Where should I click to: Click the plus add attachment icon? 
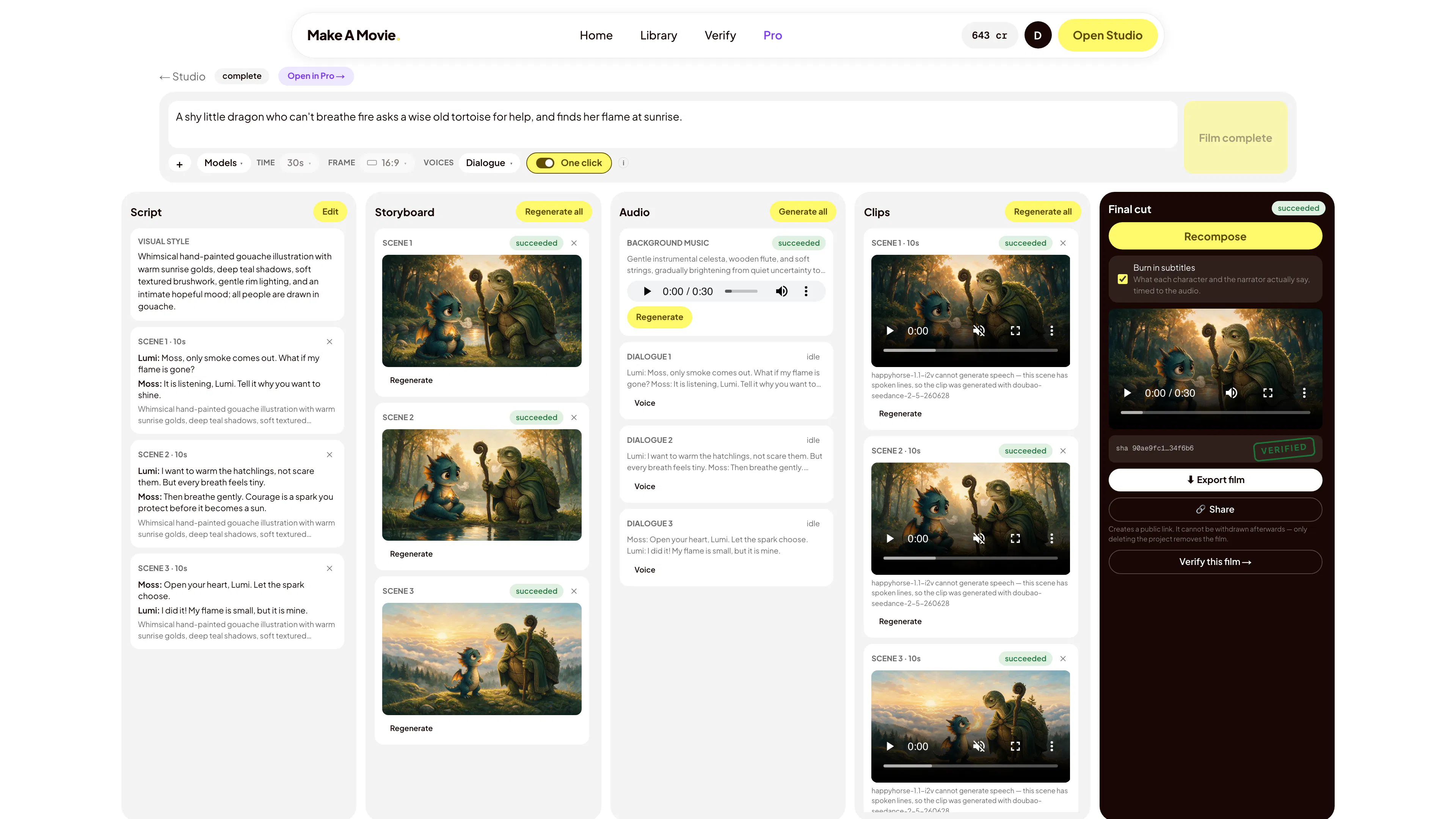click(x=180, y=164)
